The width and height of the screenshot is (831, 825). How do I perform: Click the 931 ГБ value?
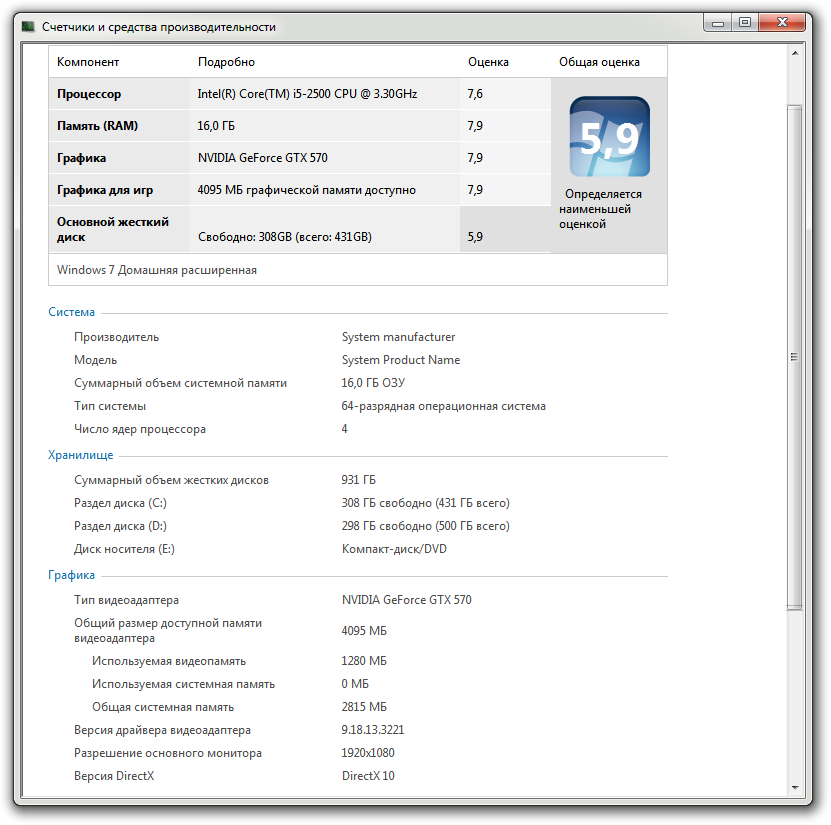click(358, 480)
